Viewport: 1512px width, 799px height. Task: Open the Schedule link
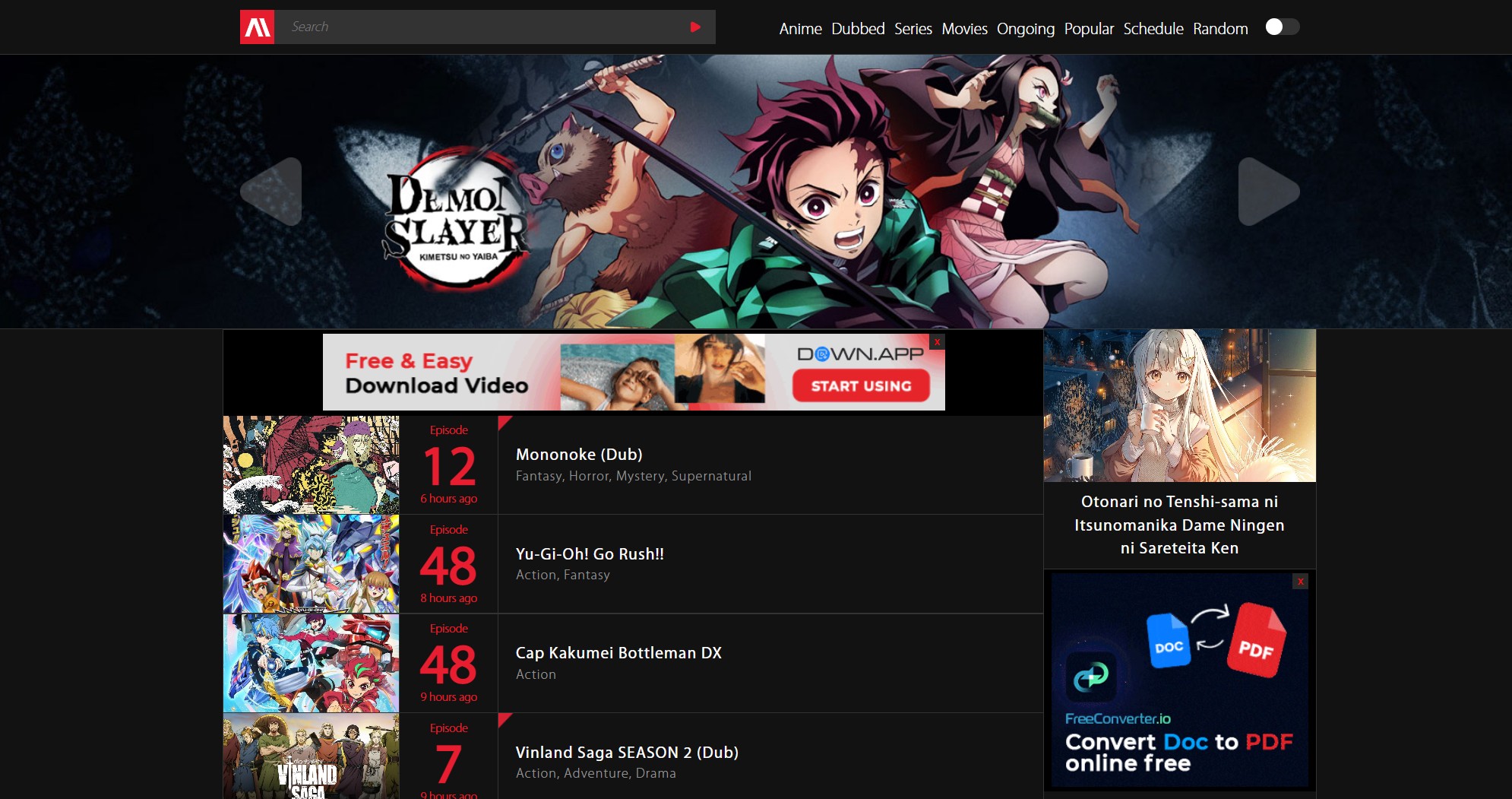1153,29
